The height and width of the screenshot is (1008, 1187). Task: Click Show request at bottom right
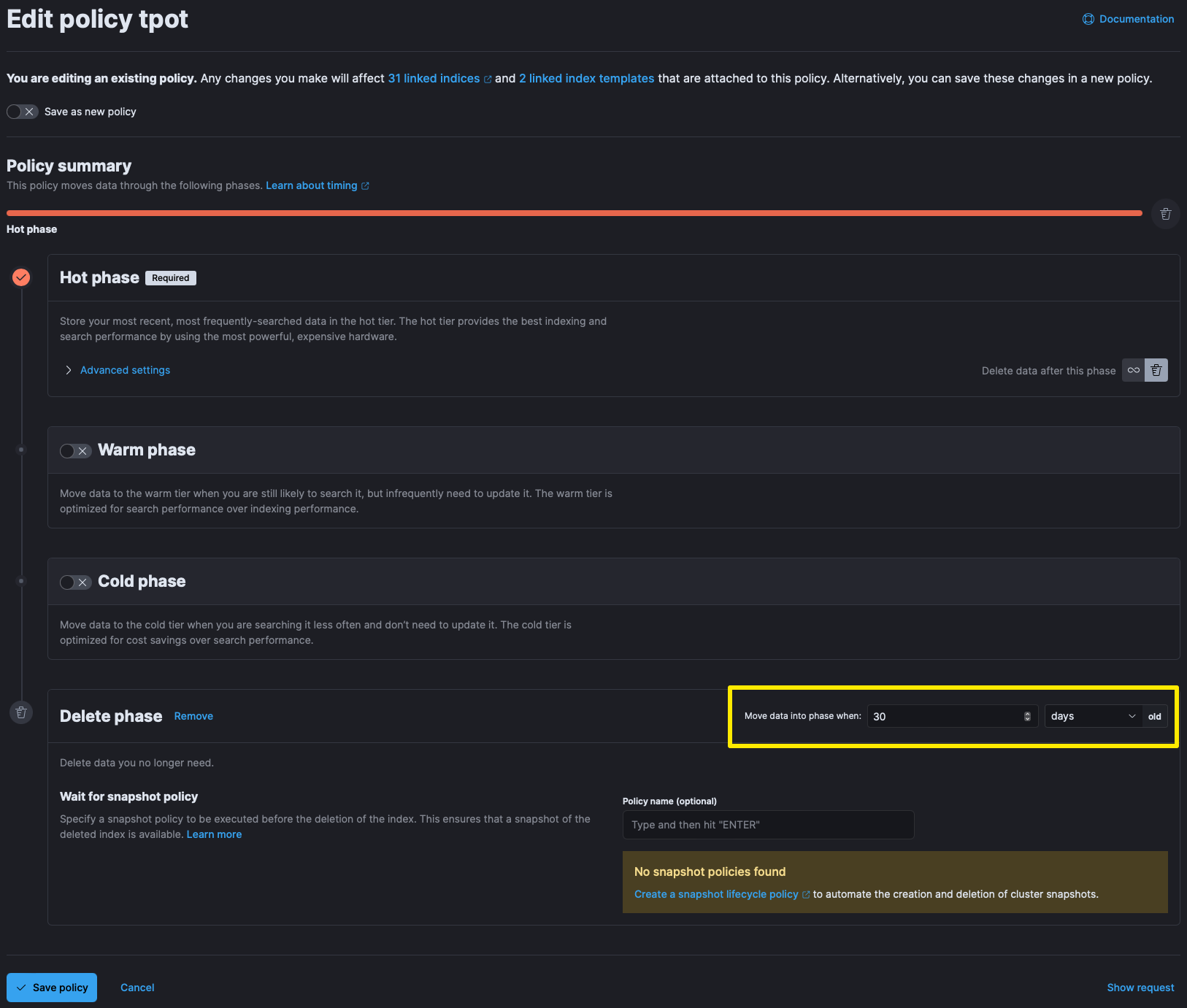(1140, 988)
